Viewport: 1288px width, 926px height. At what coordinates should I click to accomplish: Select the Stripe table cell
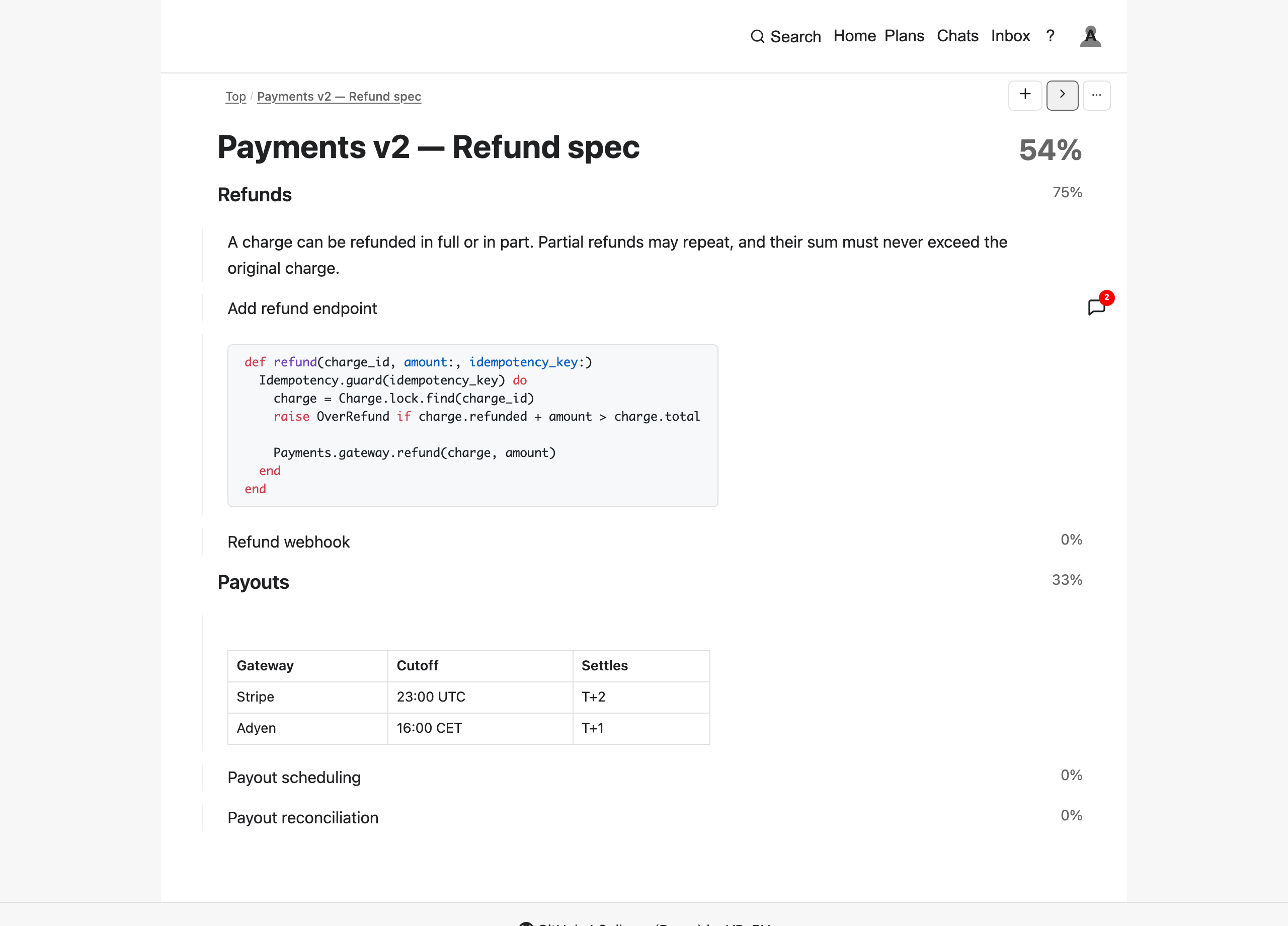(307, 697)
